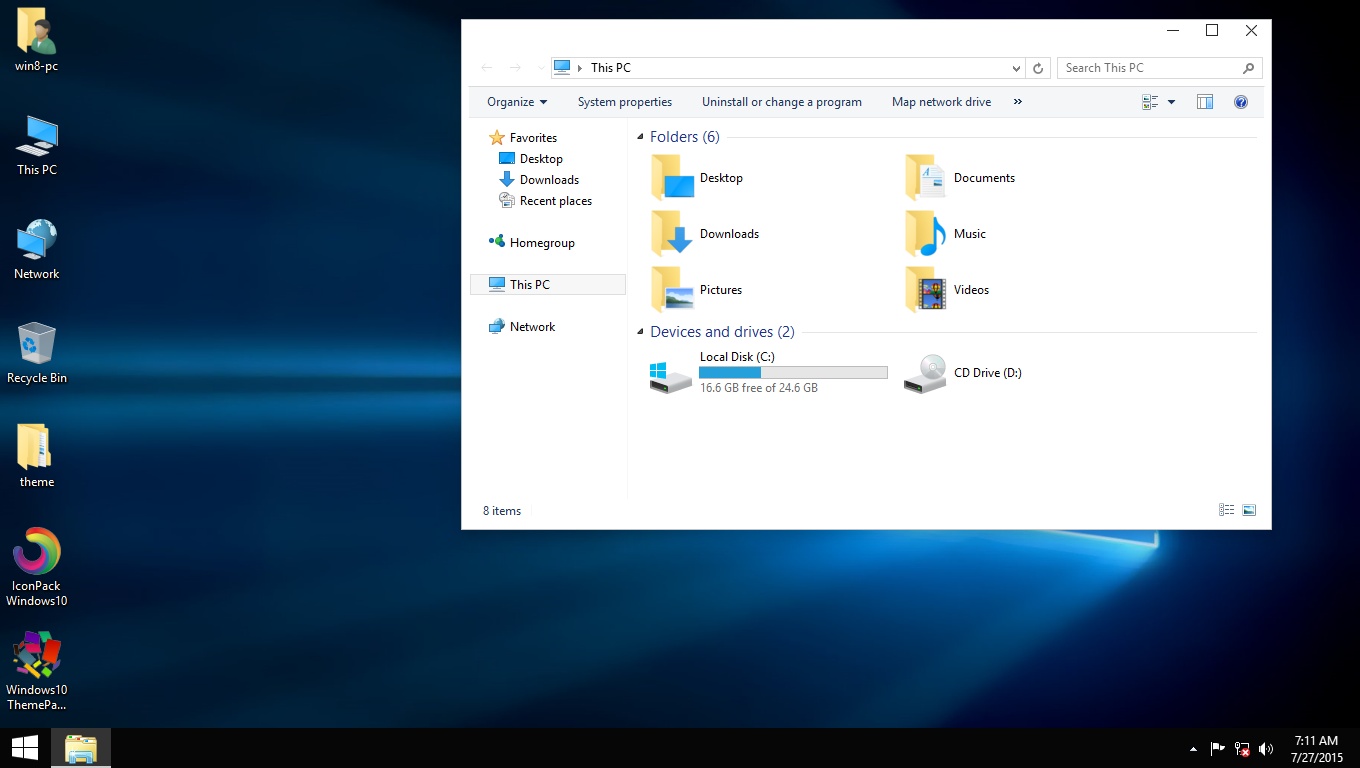Switch to details view in the status bar
1360x768 pixels.
[1226, 510]
